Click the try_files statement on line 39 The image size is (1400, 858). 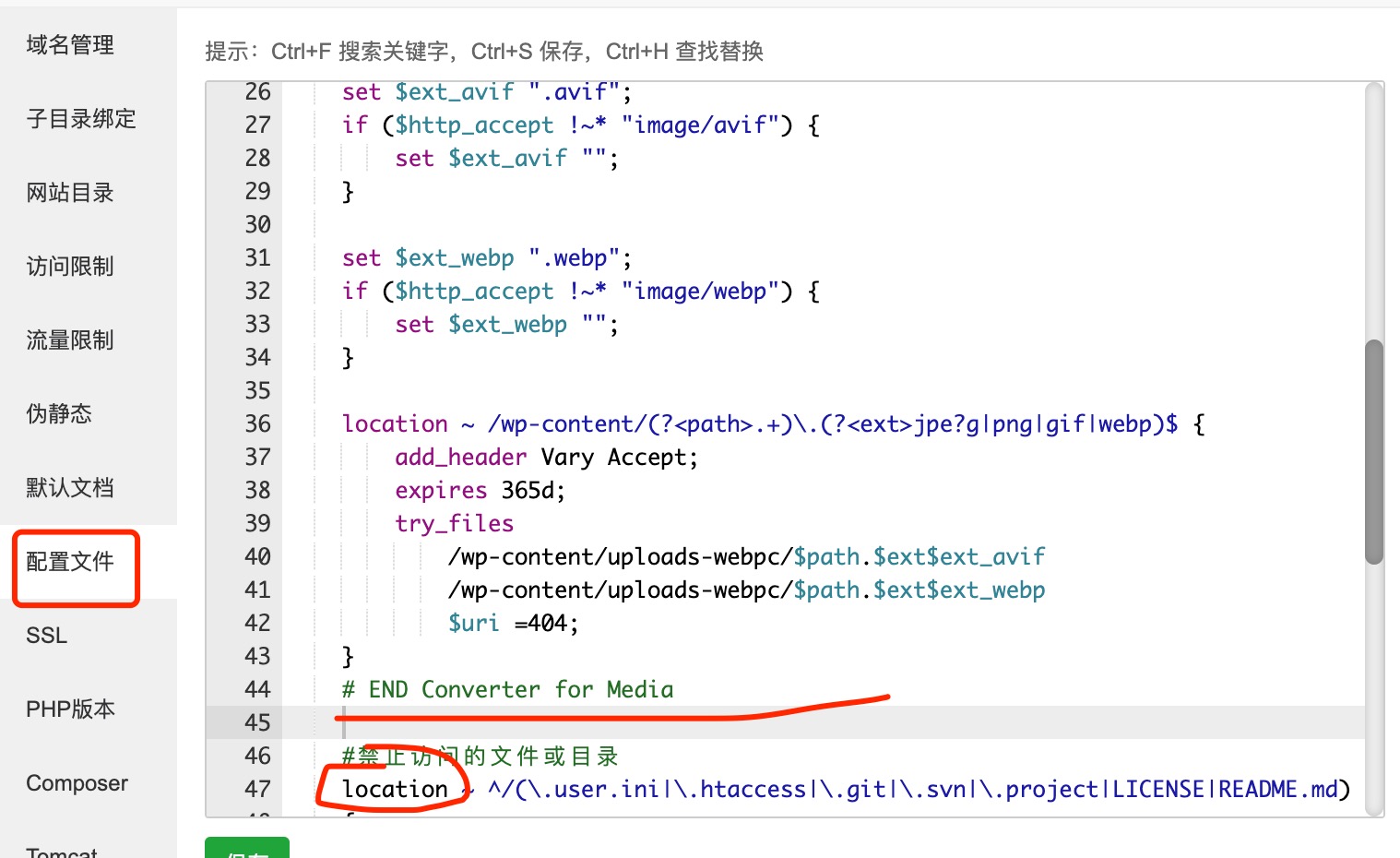pyautogui.click(x=454, y=523)
